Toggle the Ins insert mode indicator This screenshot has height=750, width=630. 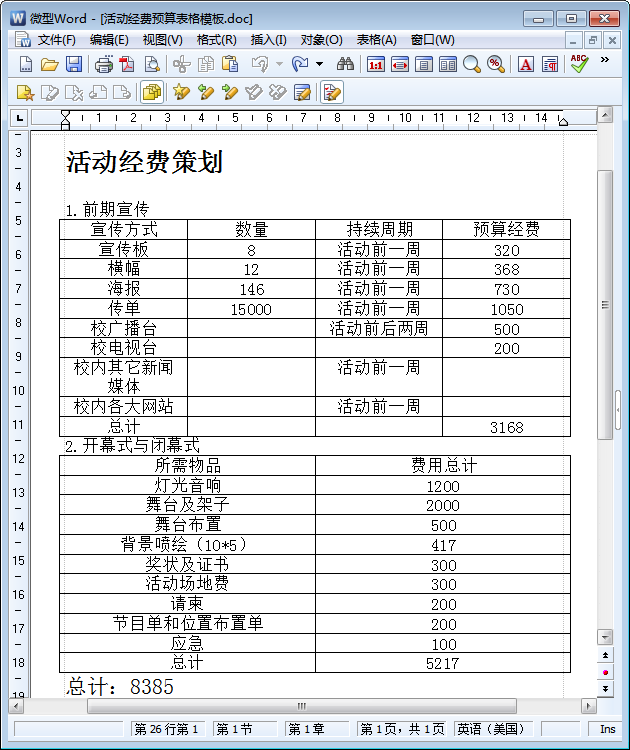coord(608,729)
